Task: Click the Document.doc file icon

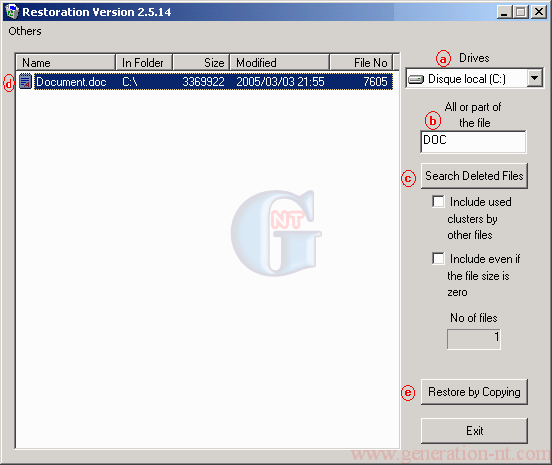Action: click(x=25, y=81)
